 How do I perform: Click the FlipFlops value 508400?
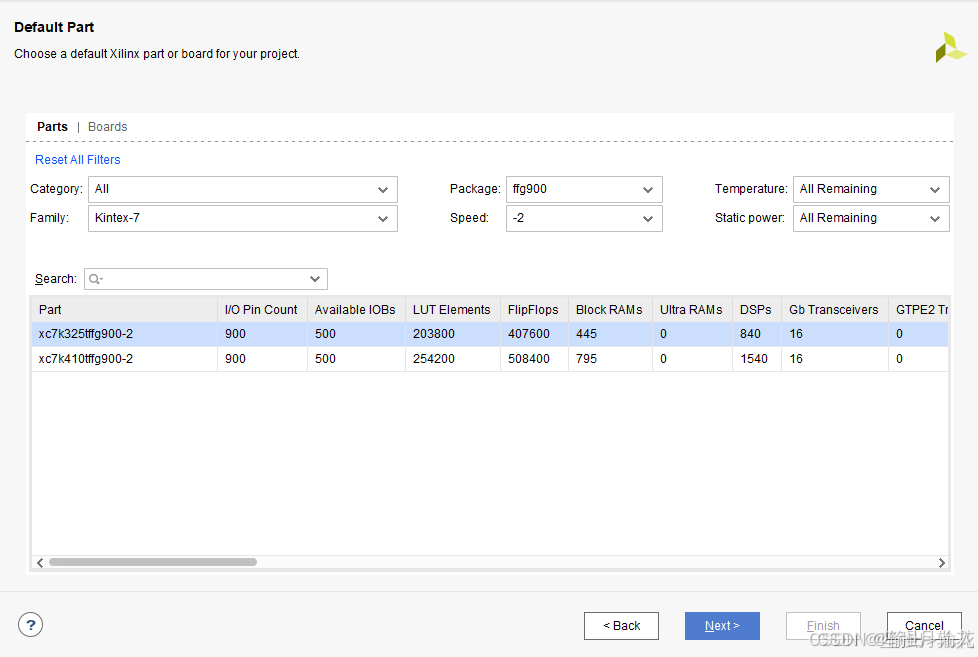click(529, 359)
